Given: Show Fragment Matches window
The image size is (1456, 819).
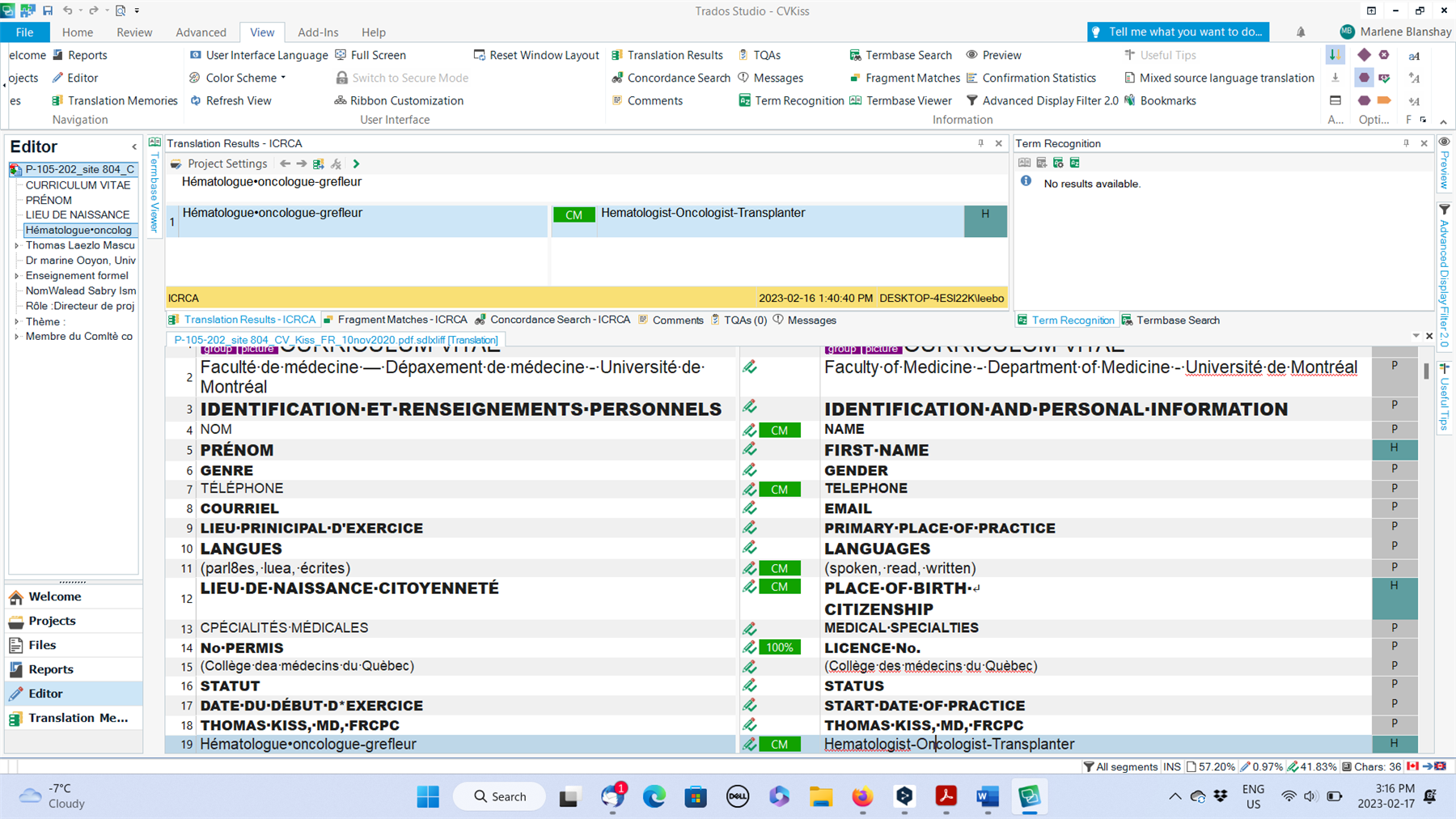Looking at the screenshot, I should click(x=904, y=78).
